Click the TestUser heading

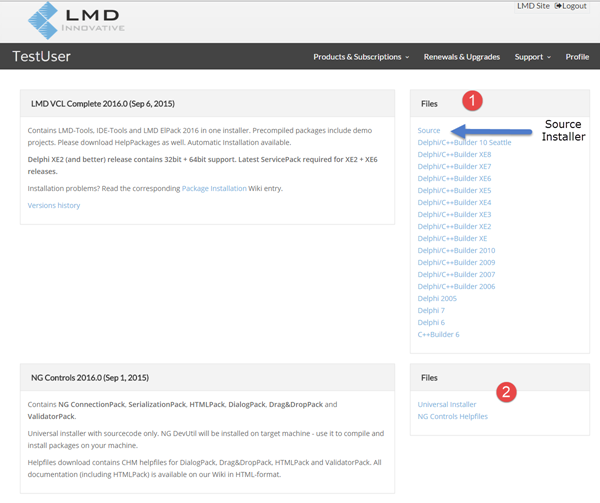tap(41, 57)
